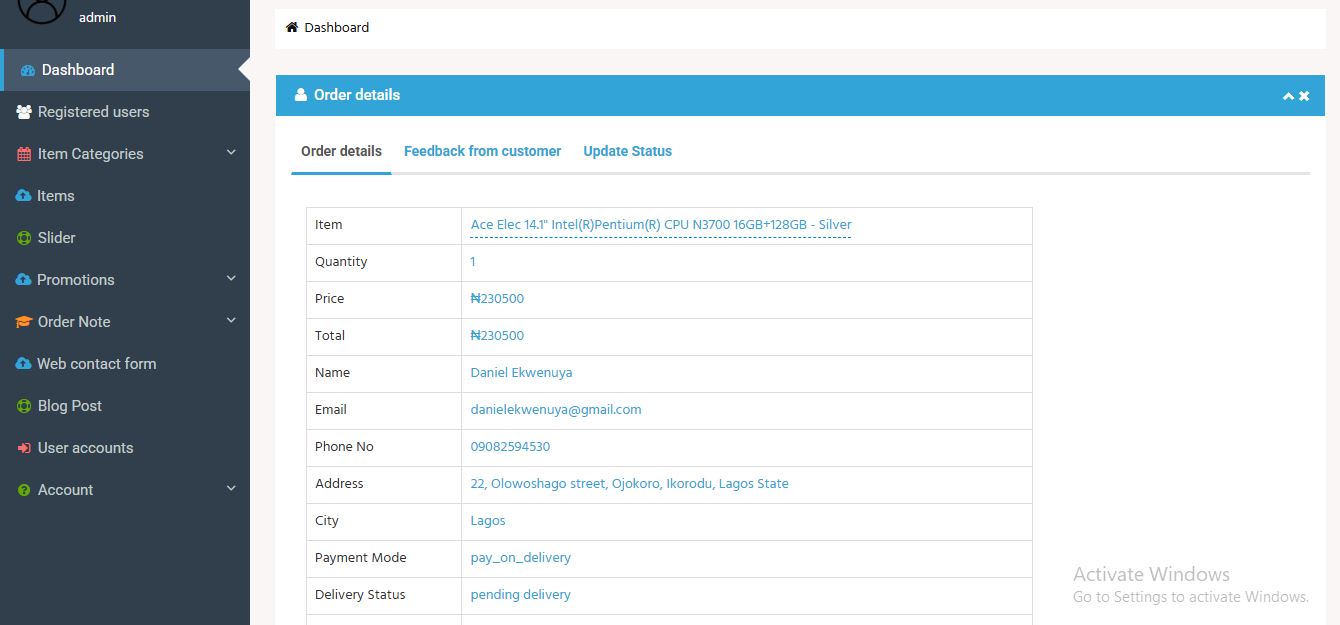Click email danielekwenuya@gmail.com
Image resolution: width=1340 pixels, height=625 pixels.
click(556, 410)
